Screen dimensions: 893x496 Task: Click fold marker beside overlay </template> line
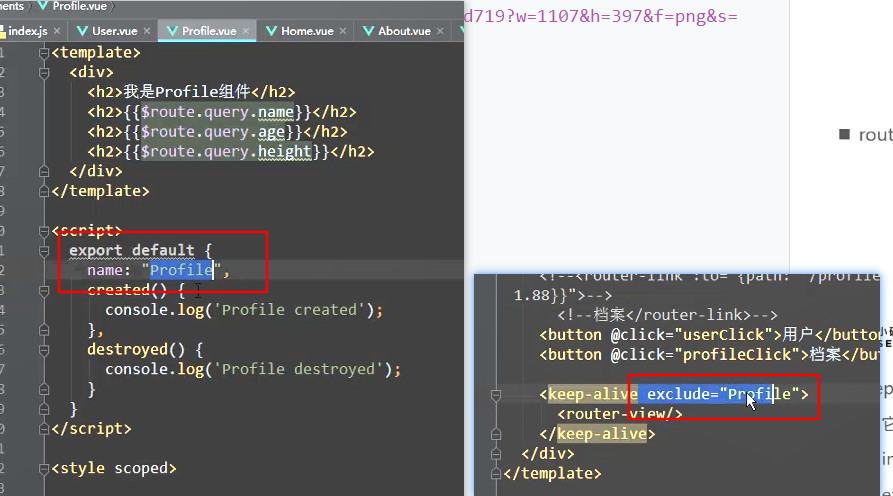pyautogui.click(x=496, y=474)
